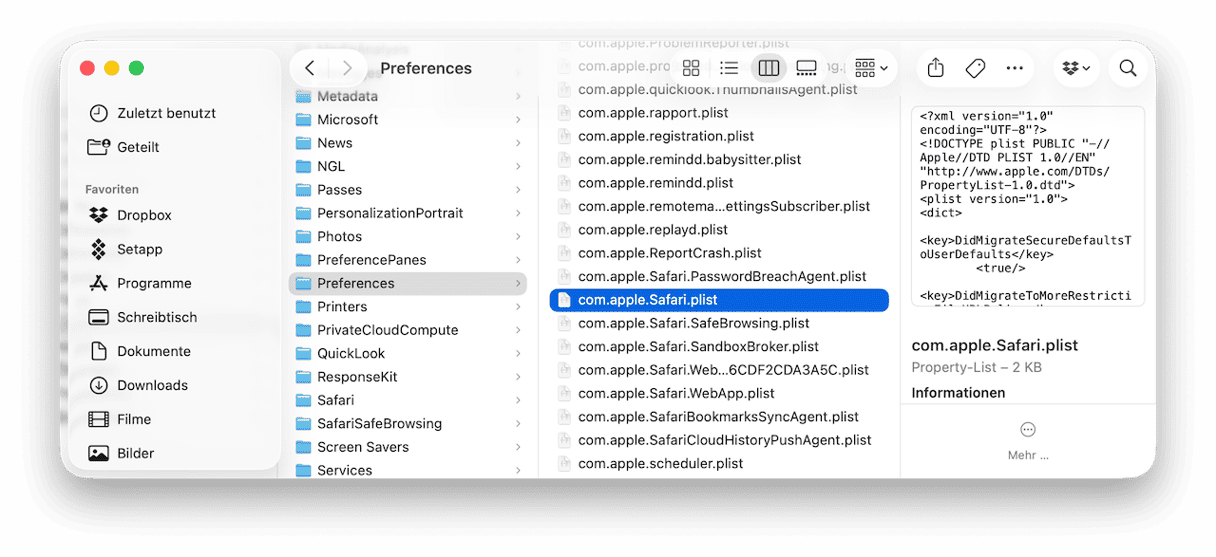Expand the PrivateCloudCompute folder chevron
1216x557 pixels.
coord(518,330)
